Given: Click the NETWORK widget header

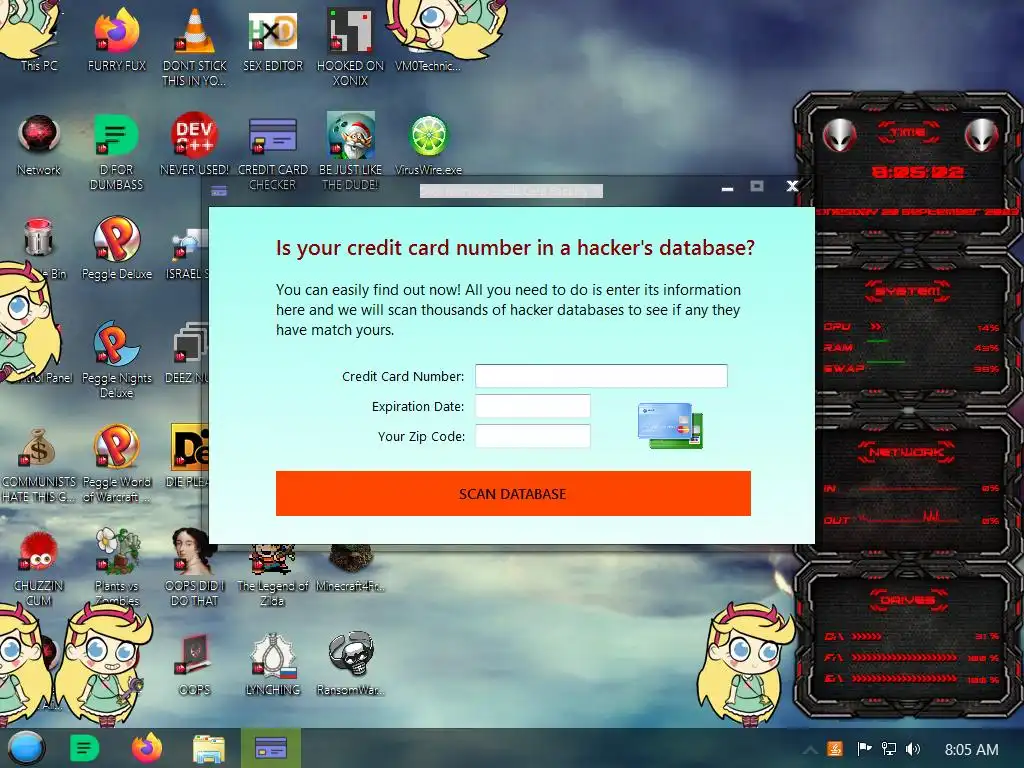Looking at the screenshot, I should pos(908,452).
